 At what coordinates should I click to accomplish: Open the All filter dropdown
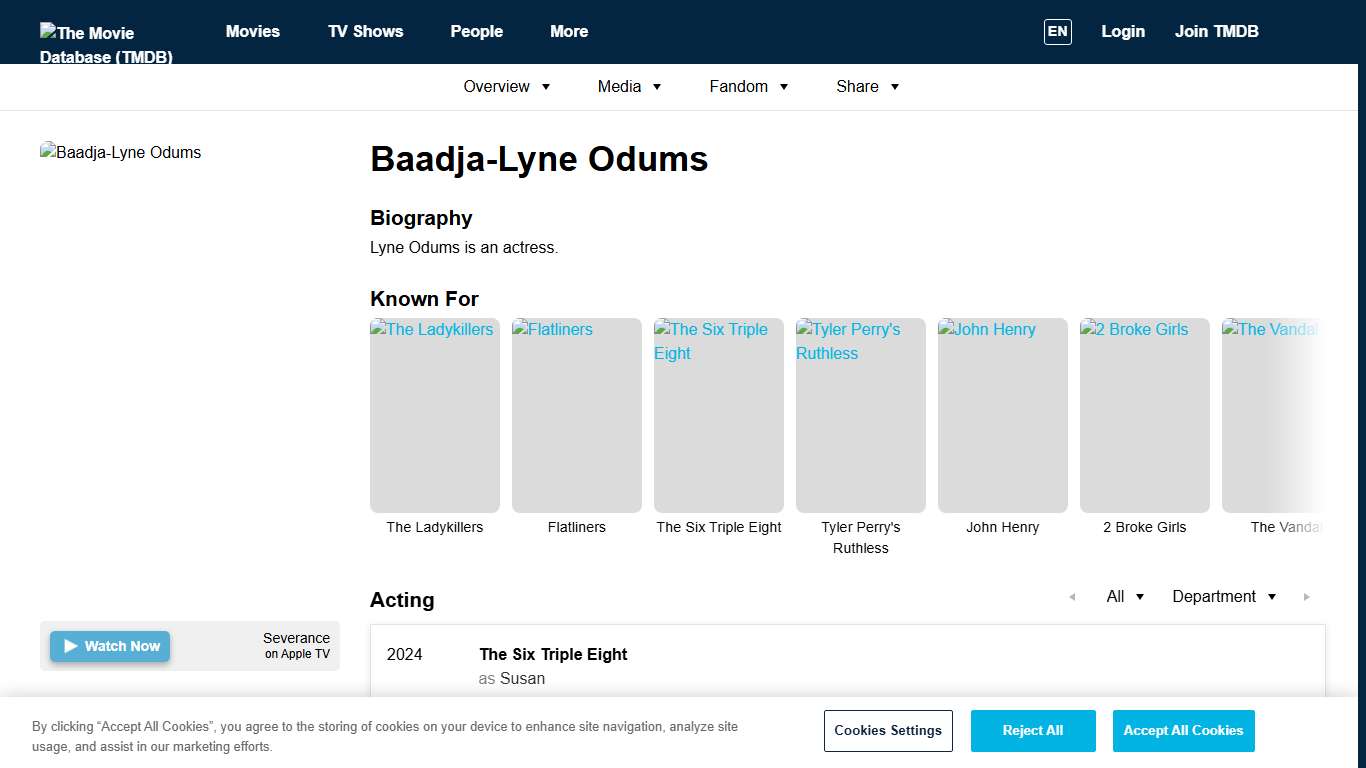point(1124,596)
